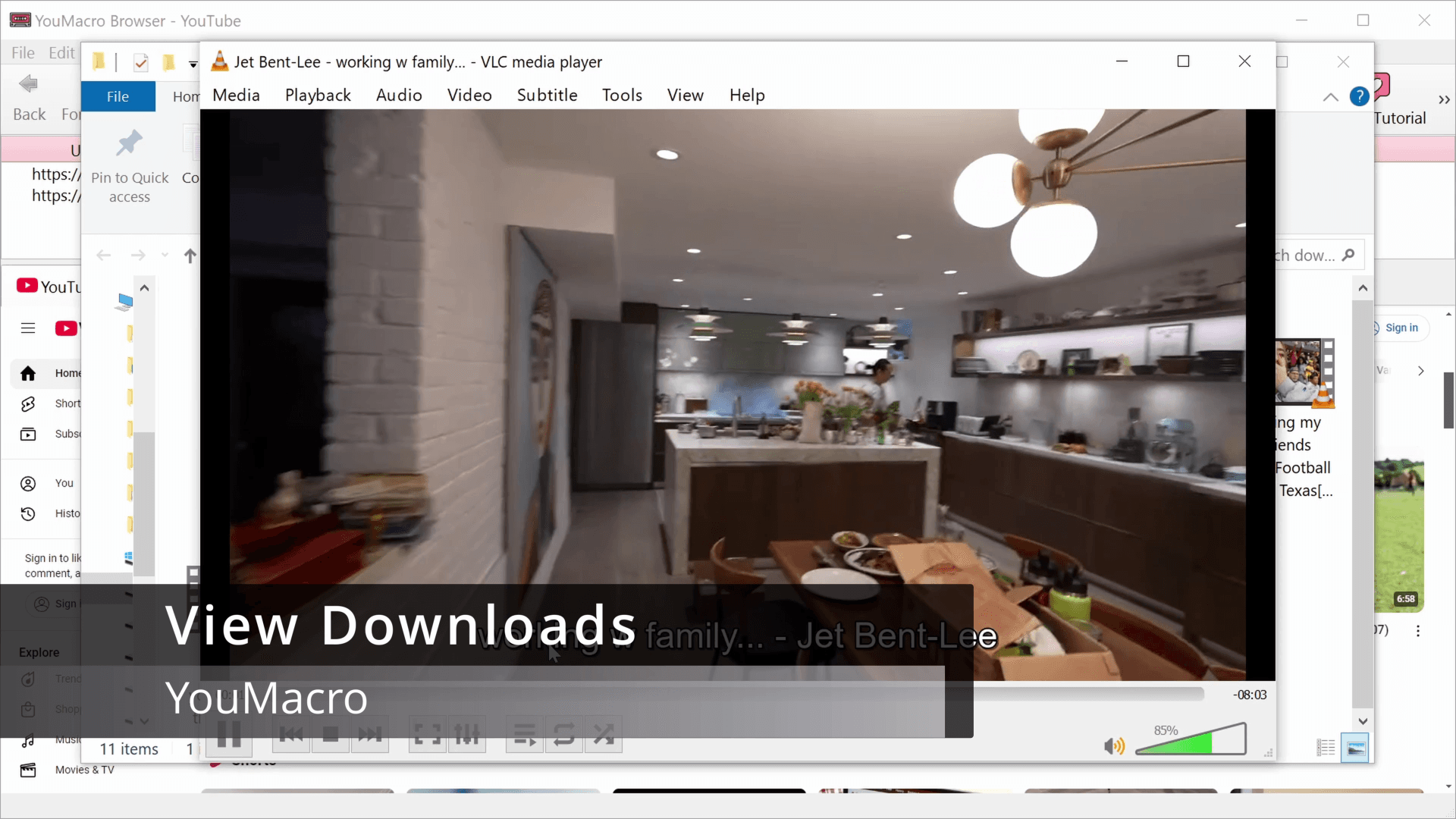
Task: Click the down arrow of File Explorer scrollbar
Action: (x=1363, y=721)
